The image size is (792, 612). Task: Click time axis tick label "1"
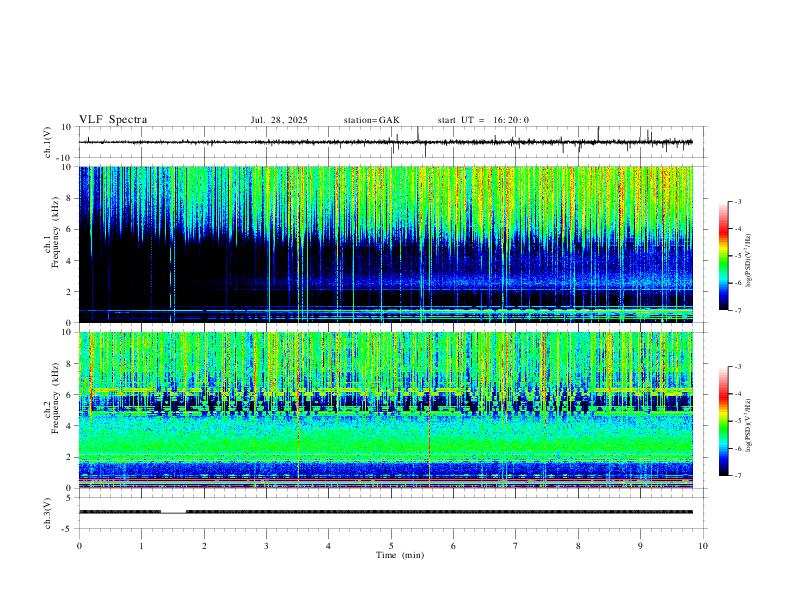click(x=141, y=546)
